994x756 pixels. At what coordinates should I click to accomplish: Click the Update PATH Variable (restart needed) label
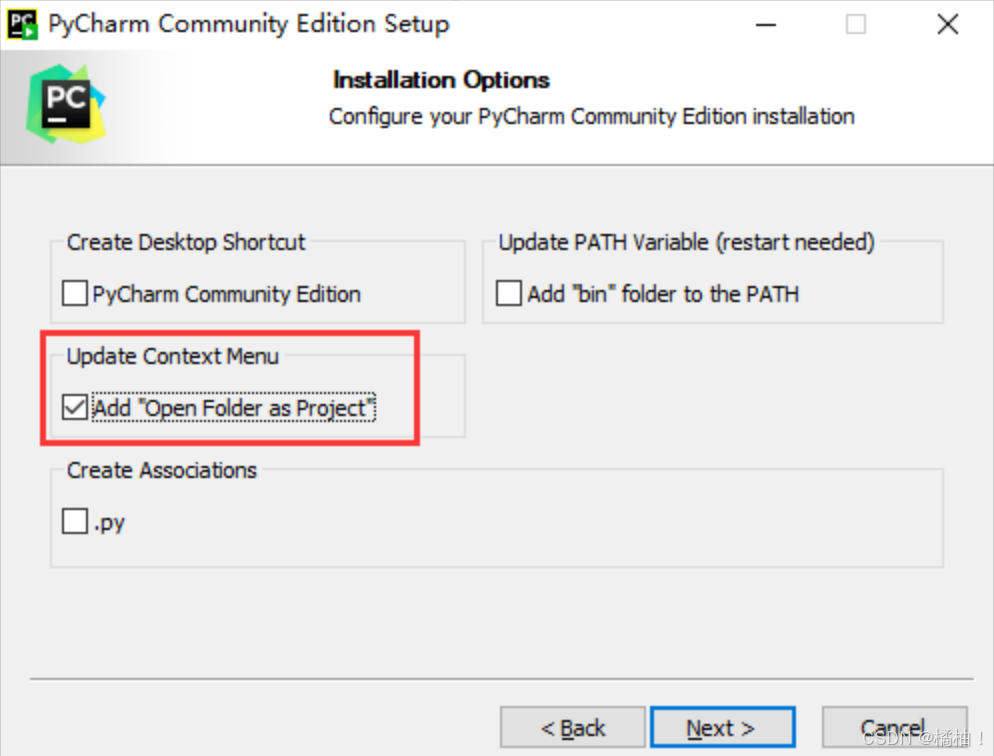[687, 242]
